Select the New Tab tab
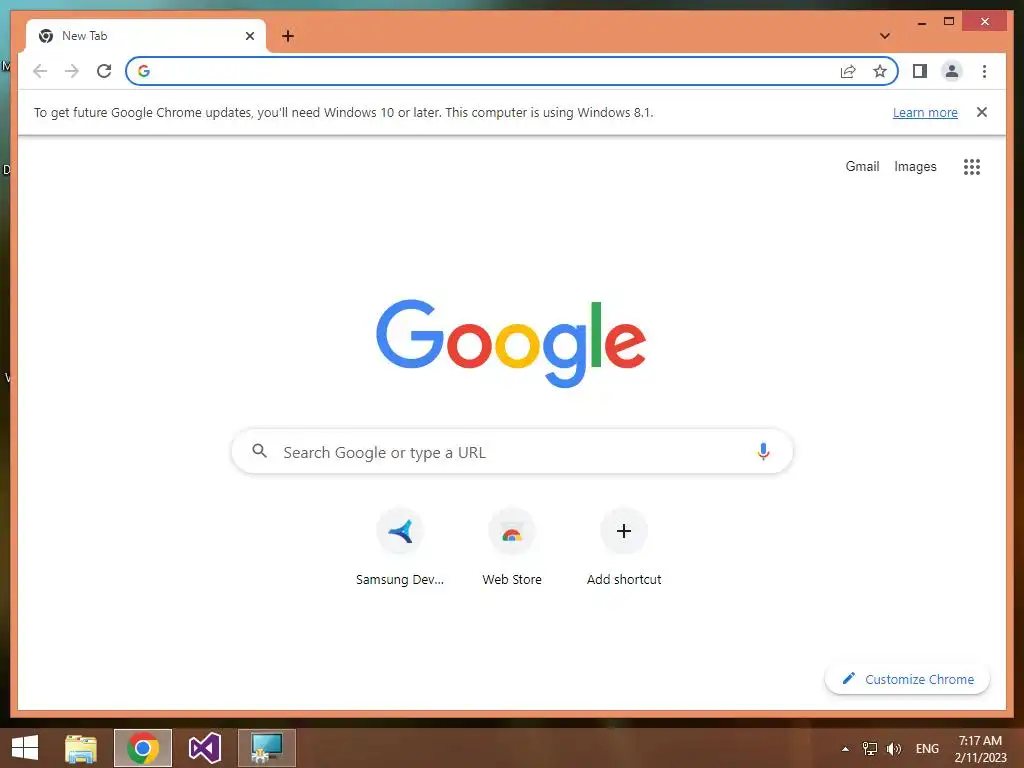 tap(146, 36)
